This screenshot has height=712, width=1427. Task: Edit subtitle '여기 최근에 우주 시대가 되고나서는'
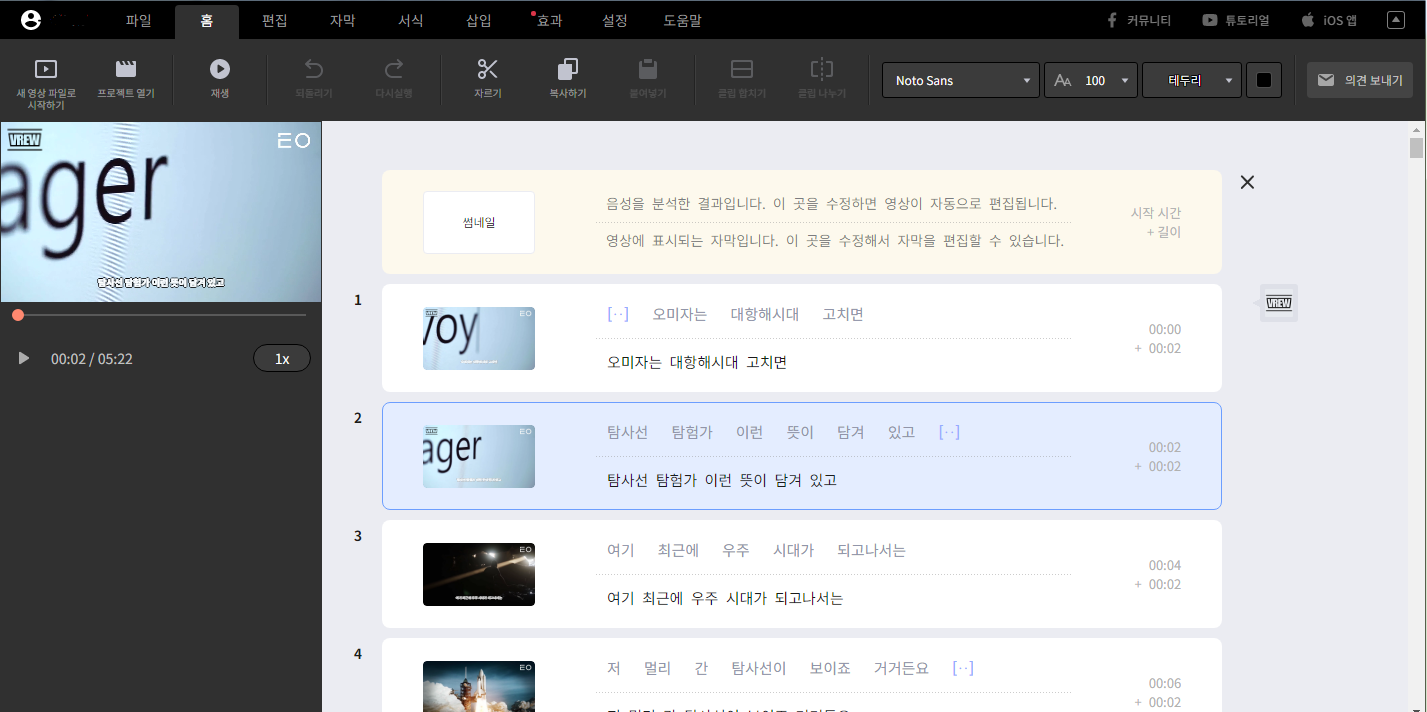tap(726, 598)
